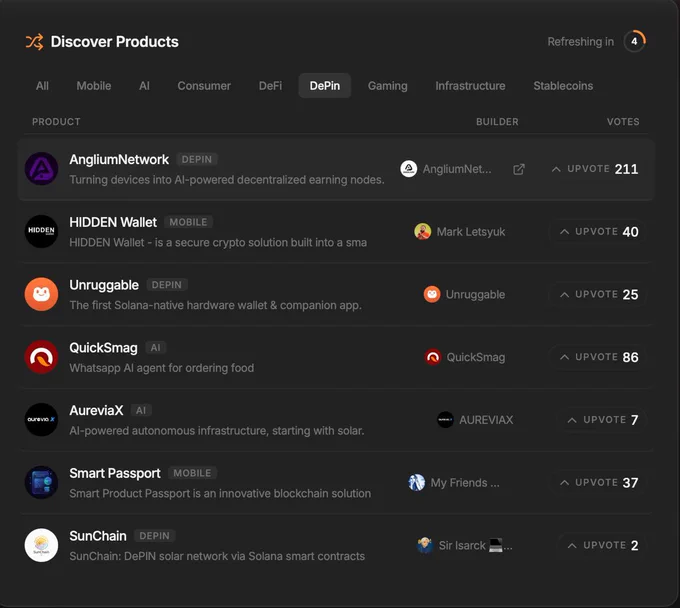Open the AureviaX product title
The height and width of the screenshot is (608, 680).
(x=96, y=410)
